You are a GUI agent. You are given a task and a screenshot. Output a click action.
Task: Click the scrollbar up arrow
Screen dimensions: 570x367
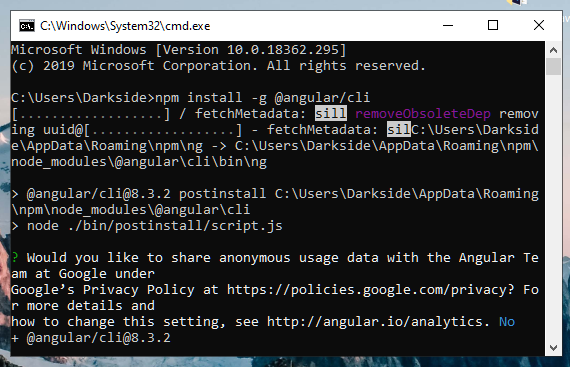click(x=553, y=50)
